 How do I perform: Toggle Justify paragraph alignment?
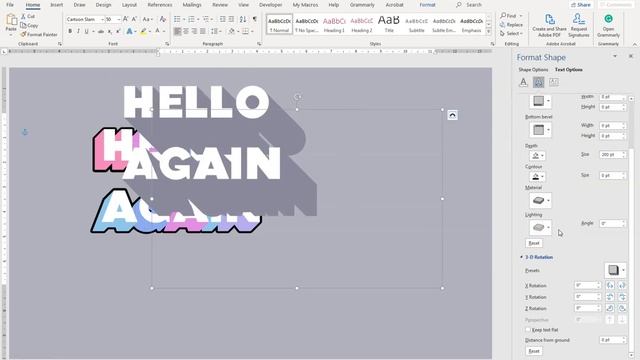(x=202, y=31)
